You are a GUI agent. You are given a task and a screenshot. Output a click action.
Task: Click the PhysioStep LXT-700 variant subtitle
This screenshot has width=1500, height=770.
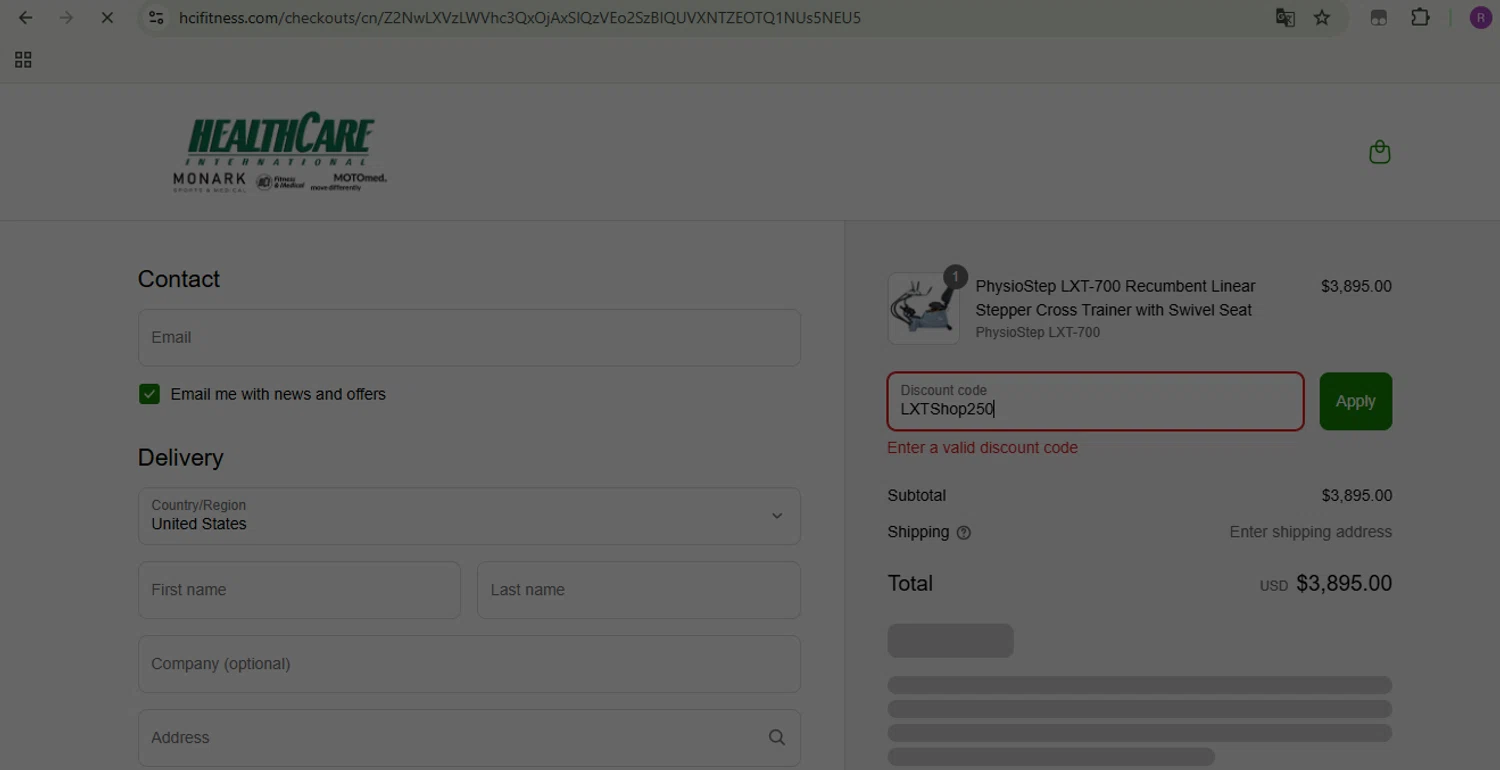pos(1038,332)
